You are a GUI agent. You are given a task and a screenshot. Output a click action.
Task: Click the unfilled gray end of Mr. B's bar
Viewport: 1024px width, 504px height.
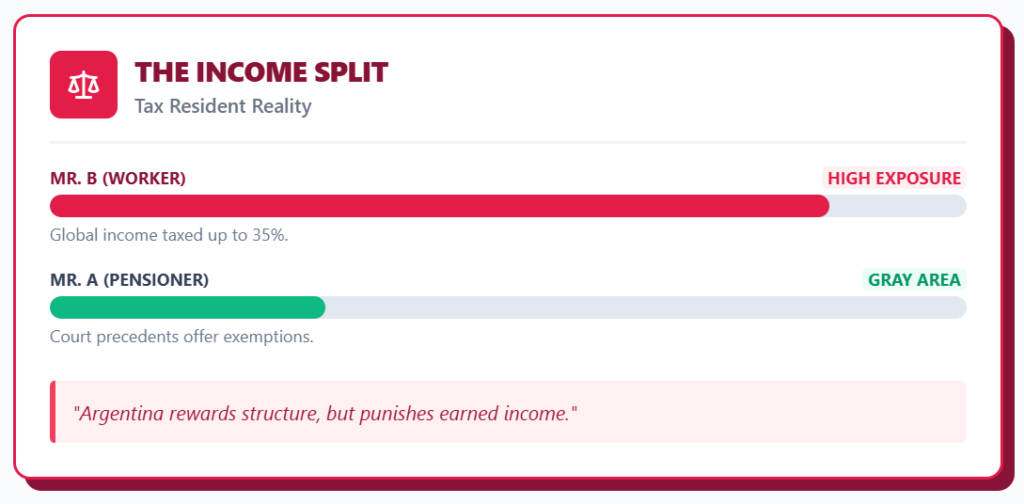(897, 206)
